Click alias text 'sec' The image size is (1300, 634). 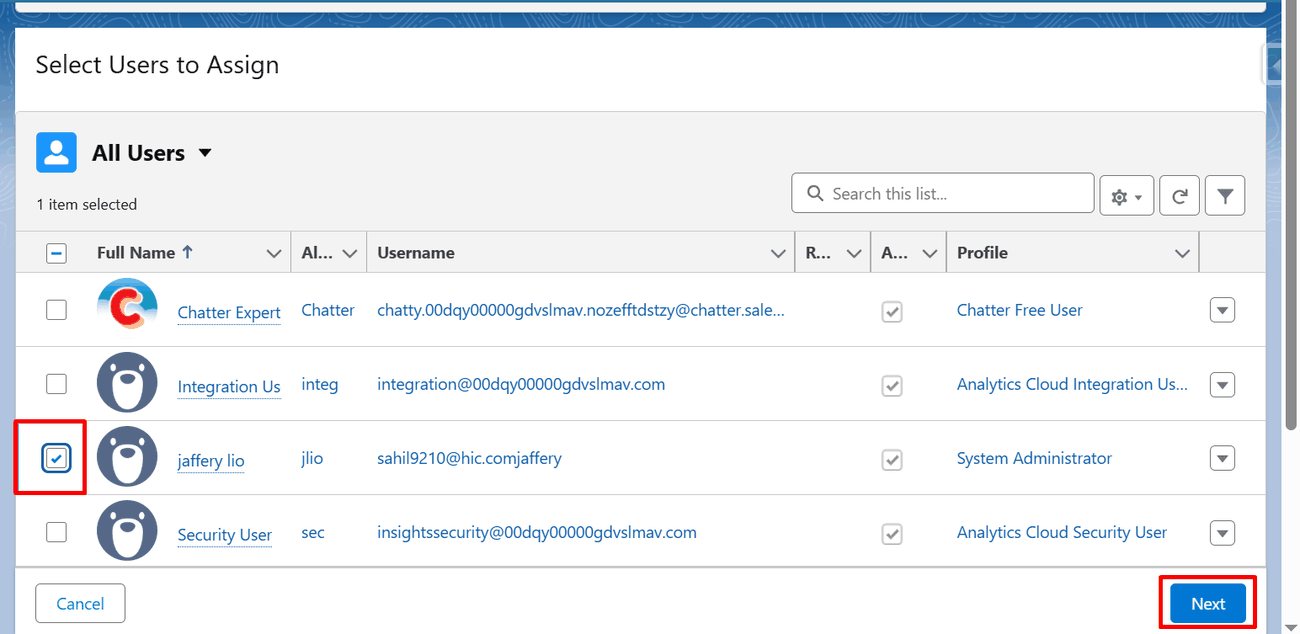(313, 532)
